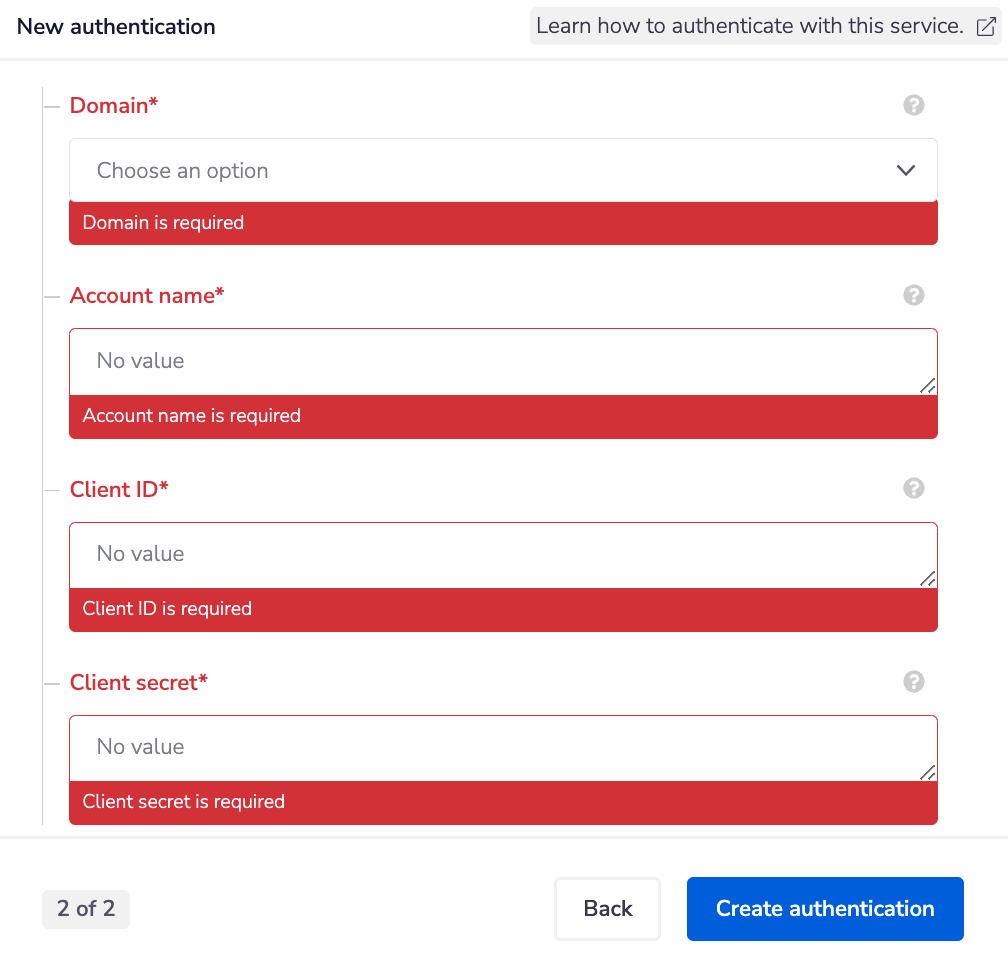Click the help icon next to Client secret
This screenshot has height=978, width=1008.
pyautogui.click(x=913, y=681)
